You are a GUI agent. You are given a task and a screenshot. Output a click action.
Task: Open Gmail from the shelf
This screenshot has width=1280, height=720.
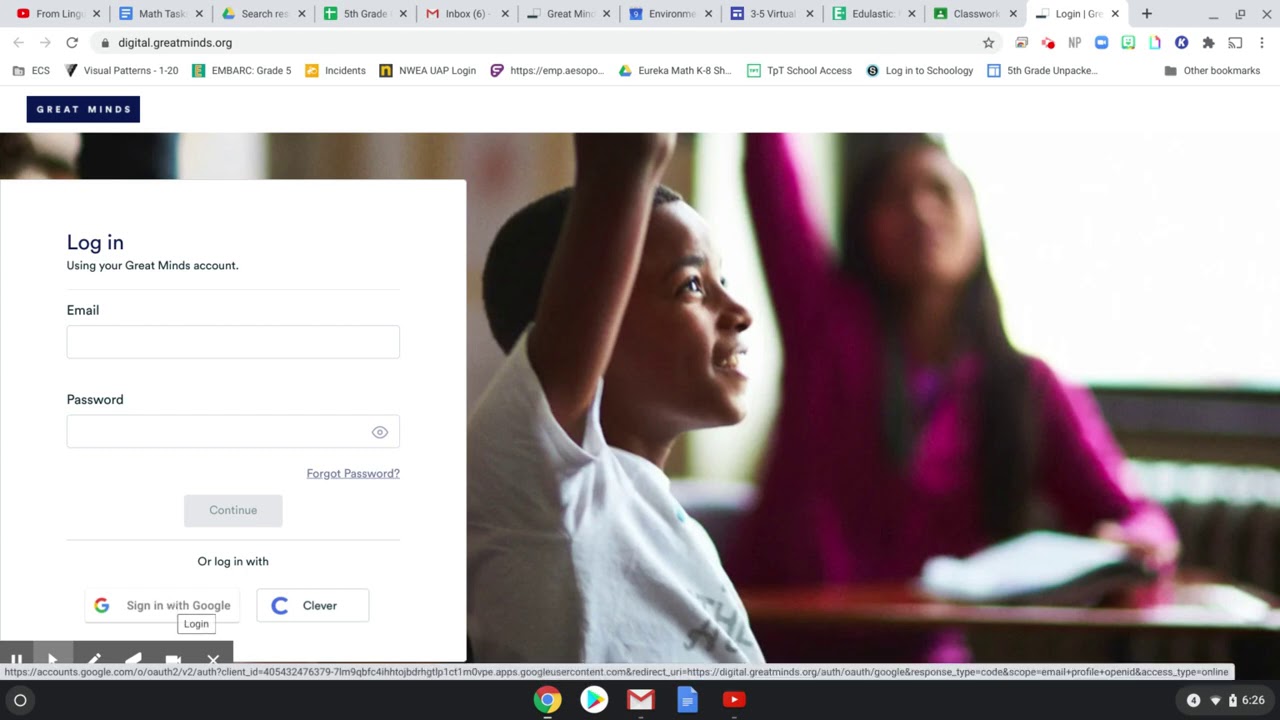click(x=641, y=700)
